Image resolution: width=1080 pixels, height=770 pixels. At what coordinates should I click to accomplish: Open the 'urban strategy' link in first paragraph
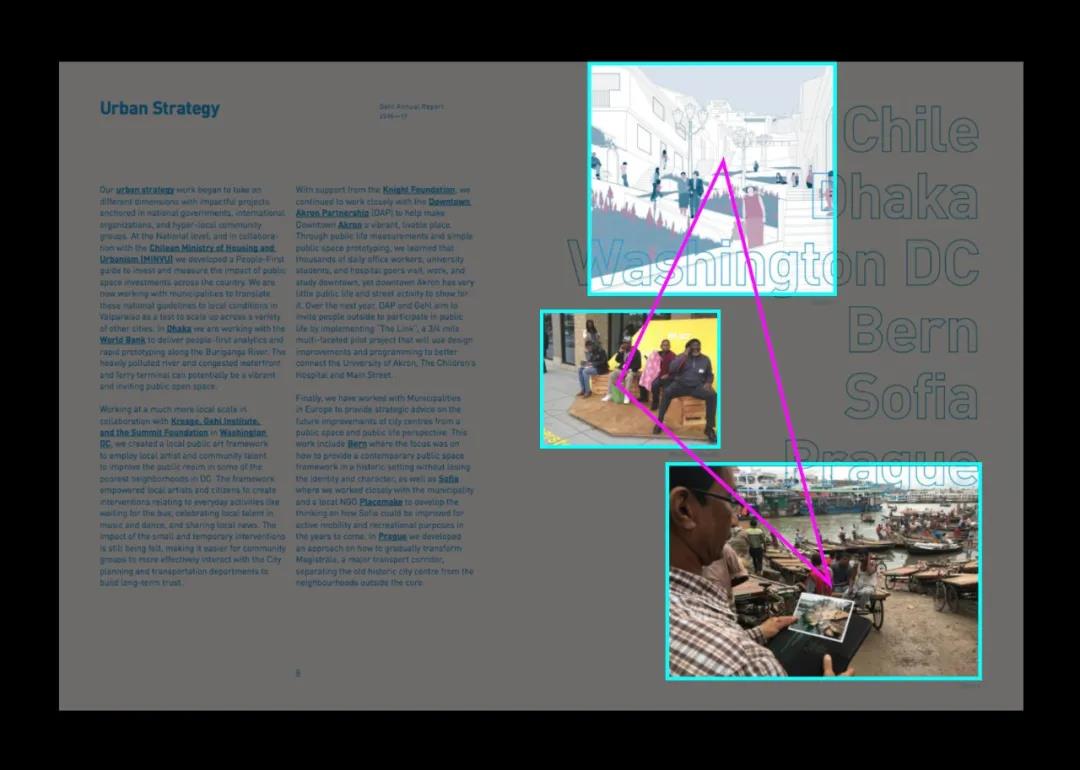(145, 190)
